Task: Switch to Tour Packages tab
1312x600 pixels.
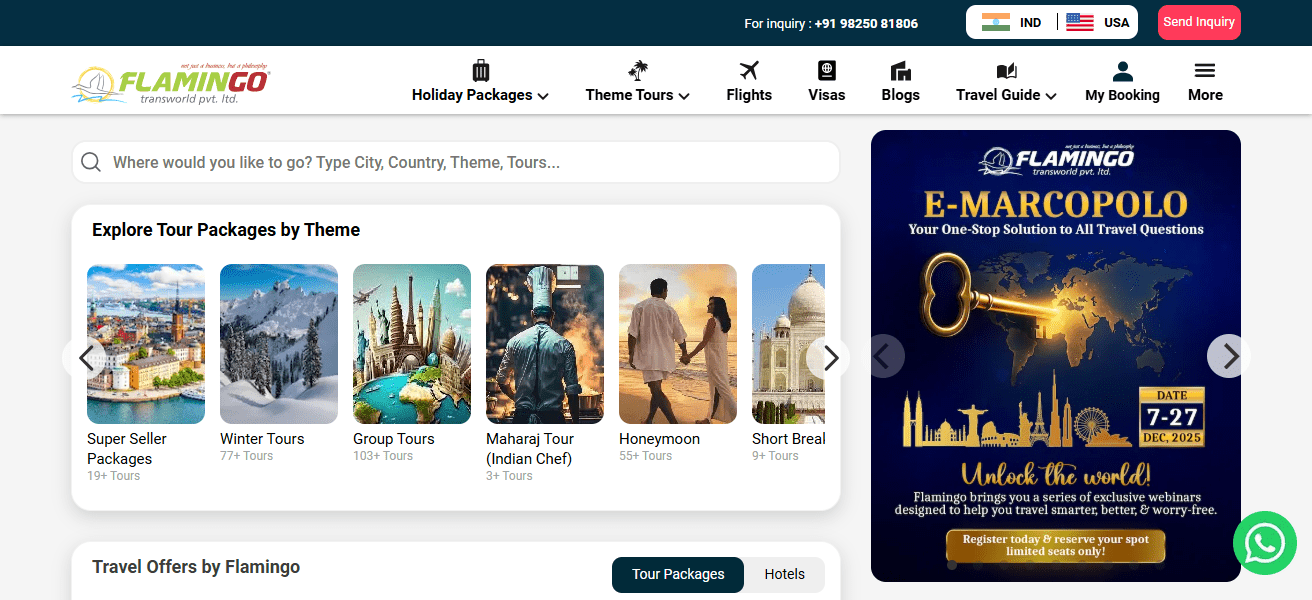Action: pos(678,574)
